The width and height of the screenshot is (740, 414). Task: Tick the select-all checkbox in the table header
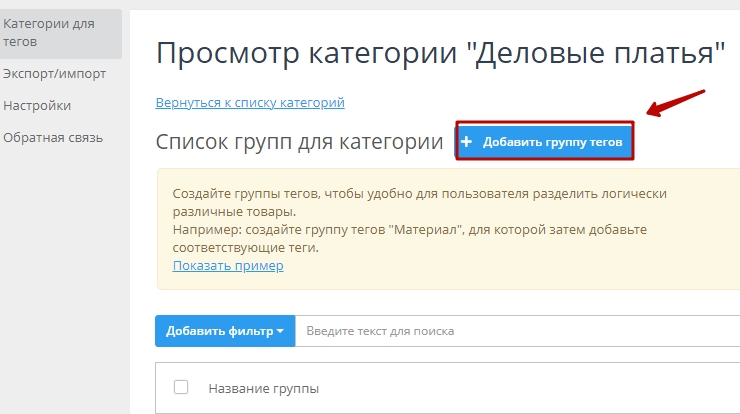181,387
